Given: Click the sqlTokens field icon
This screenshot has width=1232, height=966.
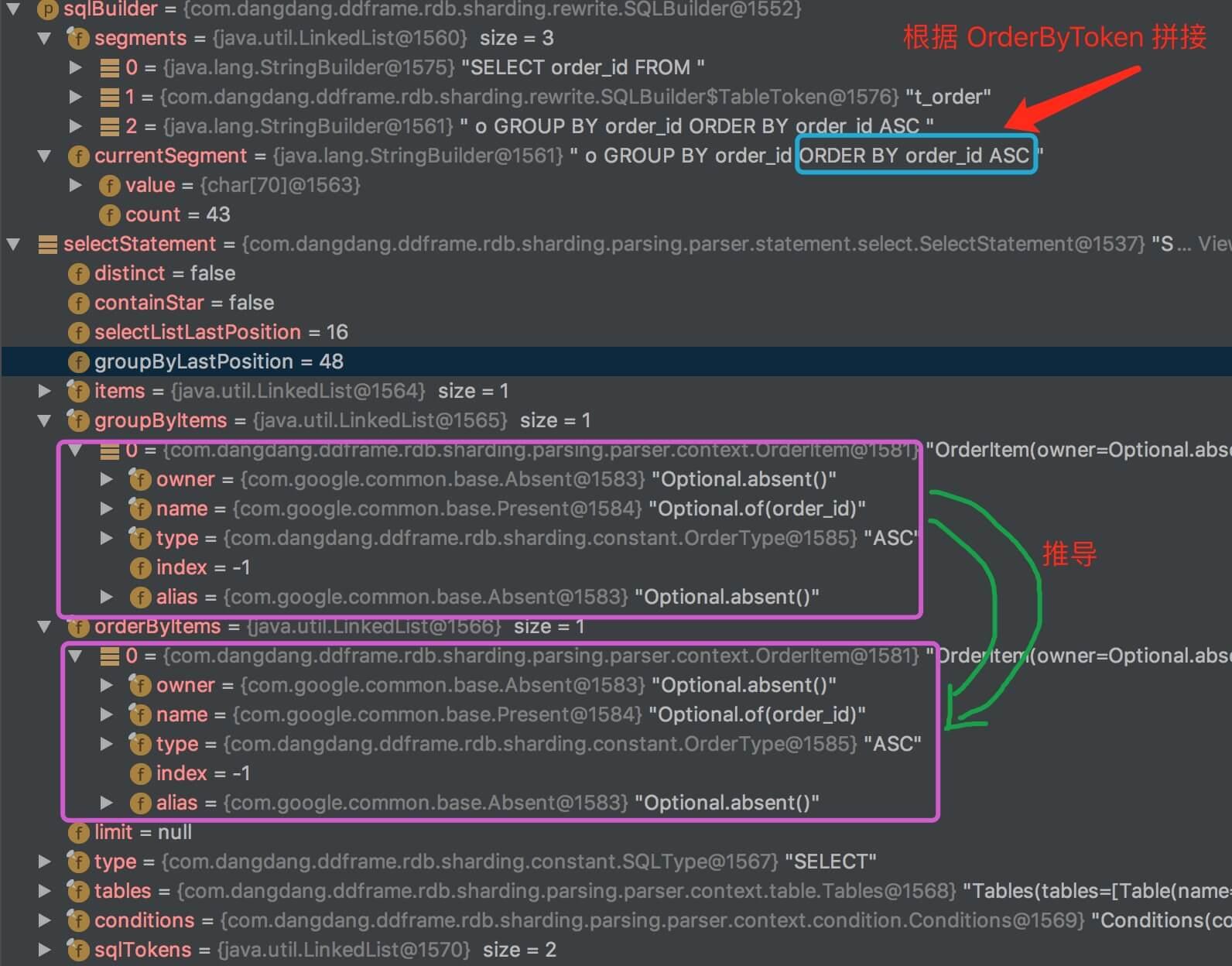Looking at the screenshot, I should [x=78, y=949].
